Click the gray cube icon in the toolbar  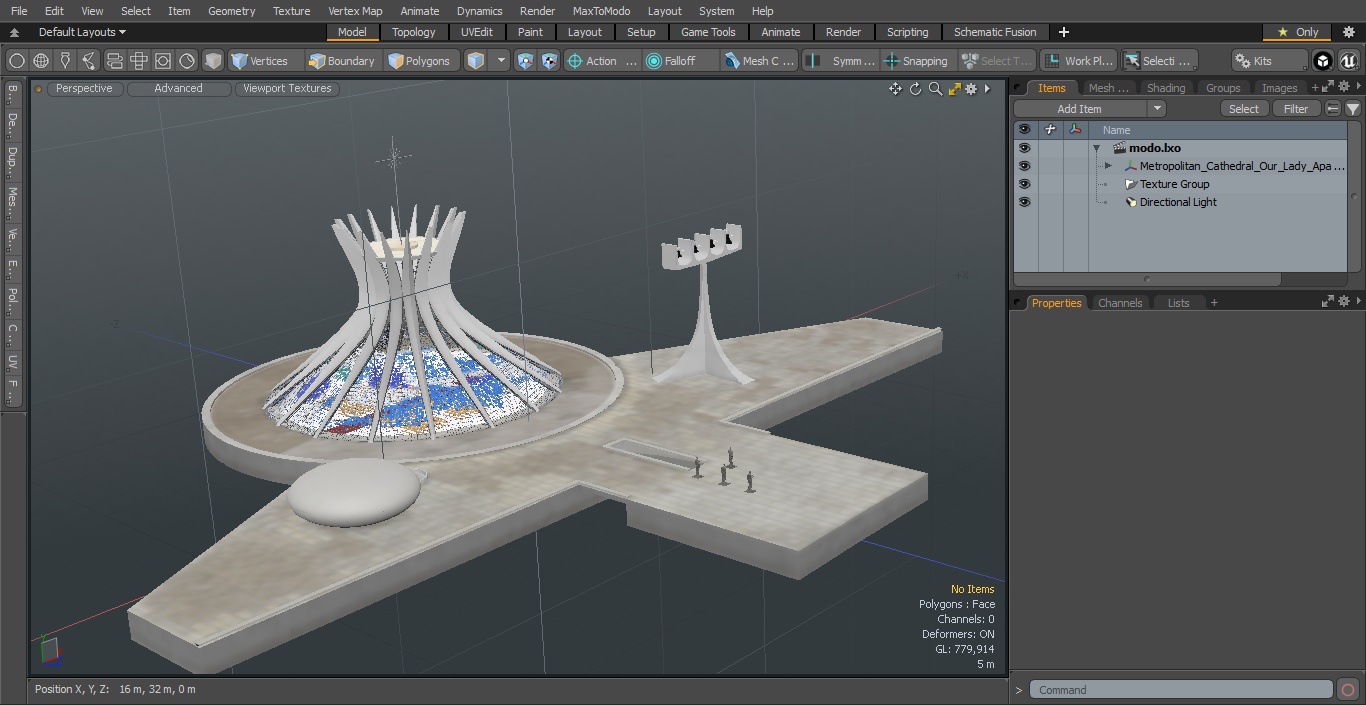pyautogui.click(x=213, y=61)
